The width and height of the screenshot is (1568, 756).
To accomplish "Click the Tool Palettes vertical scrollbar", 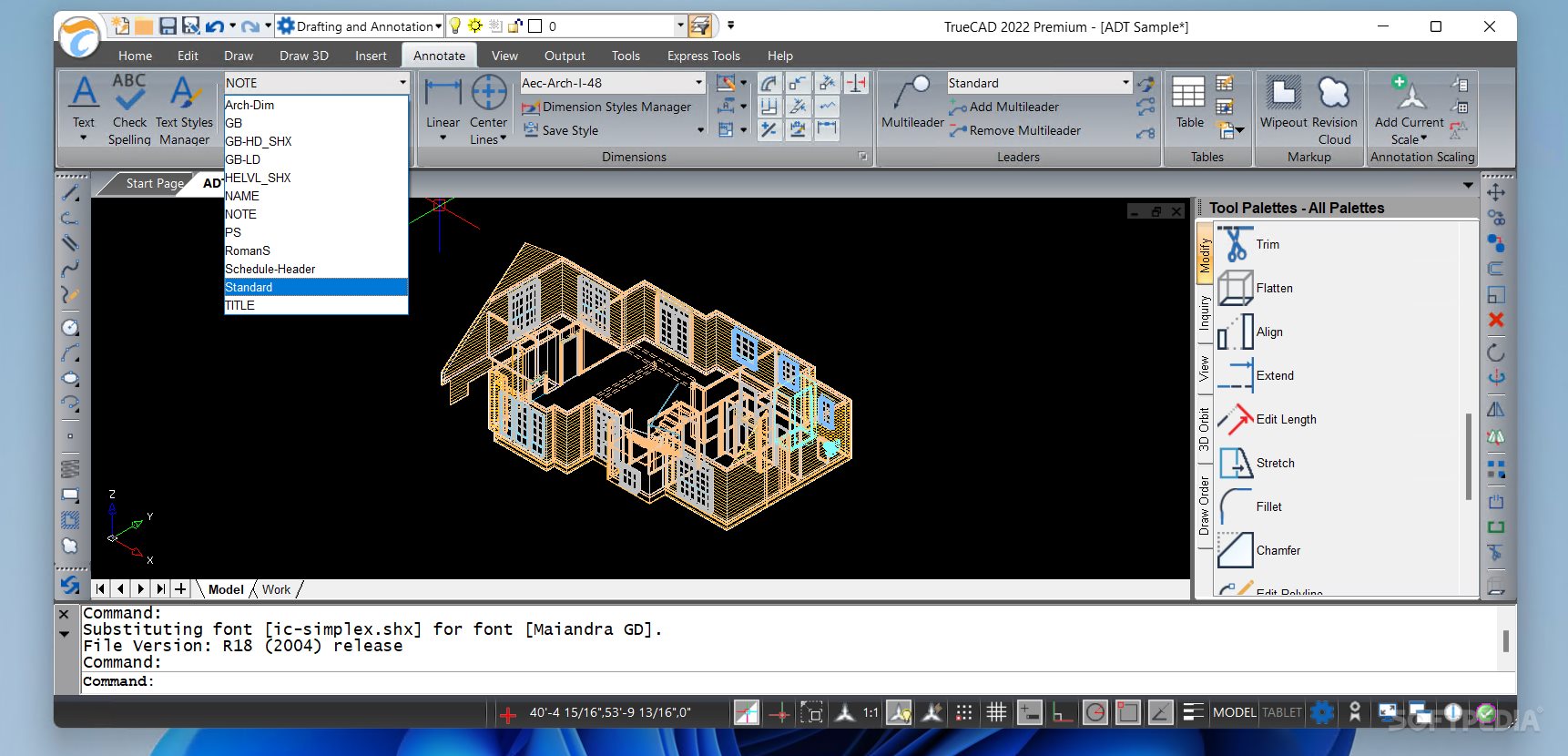I will [x=1469, y=455].
